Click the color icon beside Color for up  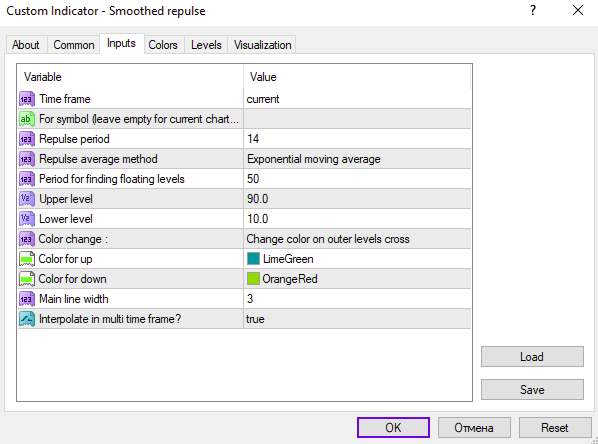tap(27, 259)
